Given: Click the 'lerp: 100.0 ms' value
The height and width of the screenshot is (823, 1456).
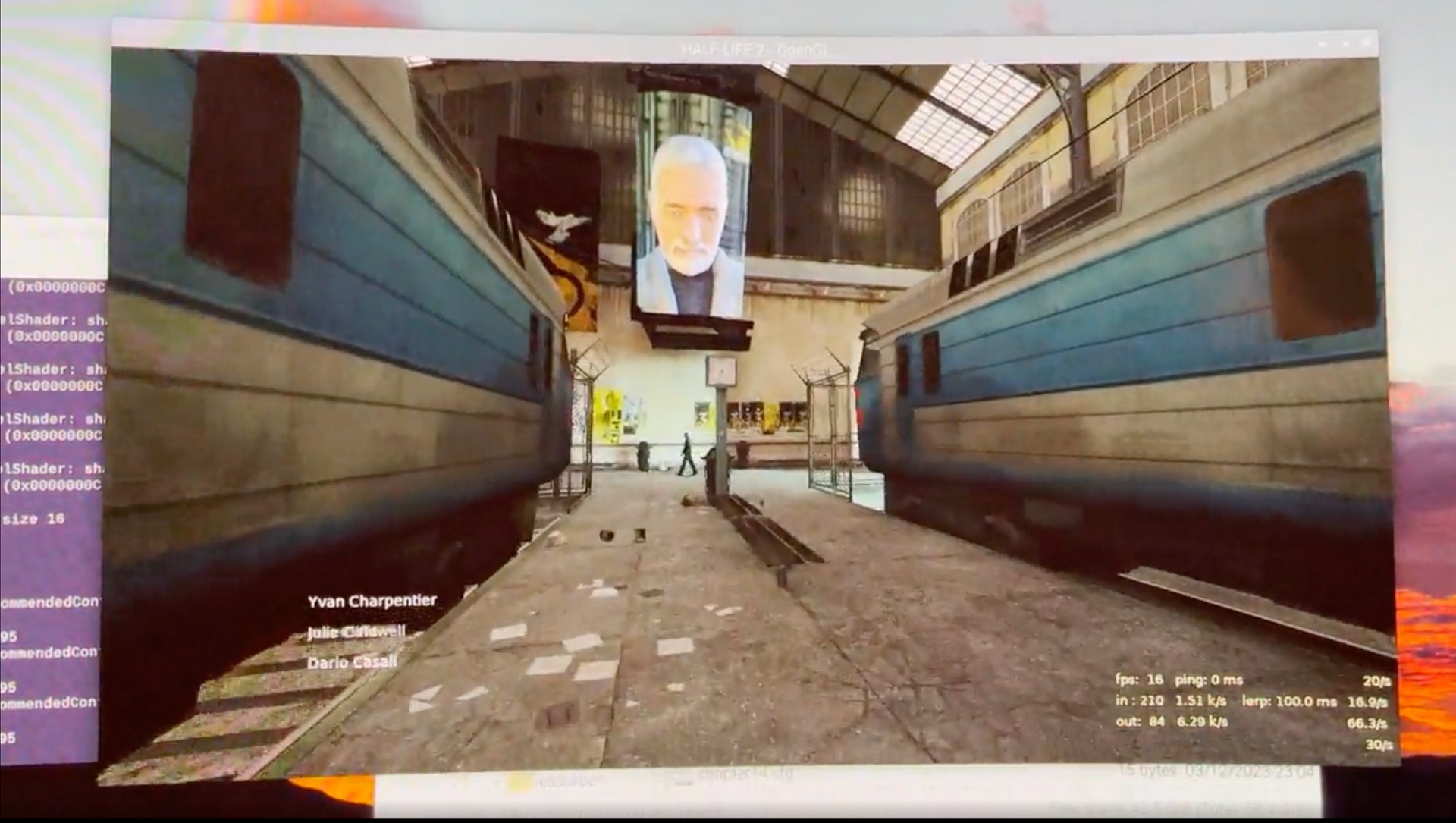Looking at the screenshot, I should pyautogui.click(x=1289, y=702).
